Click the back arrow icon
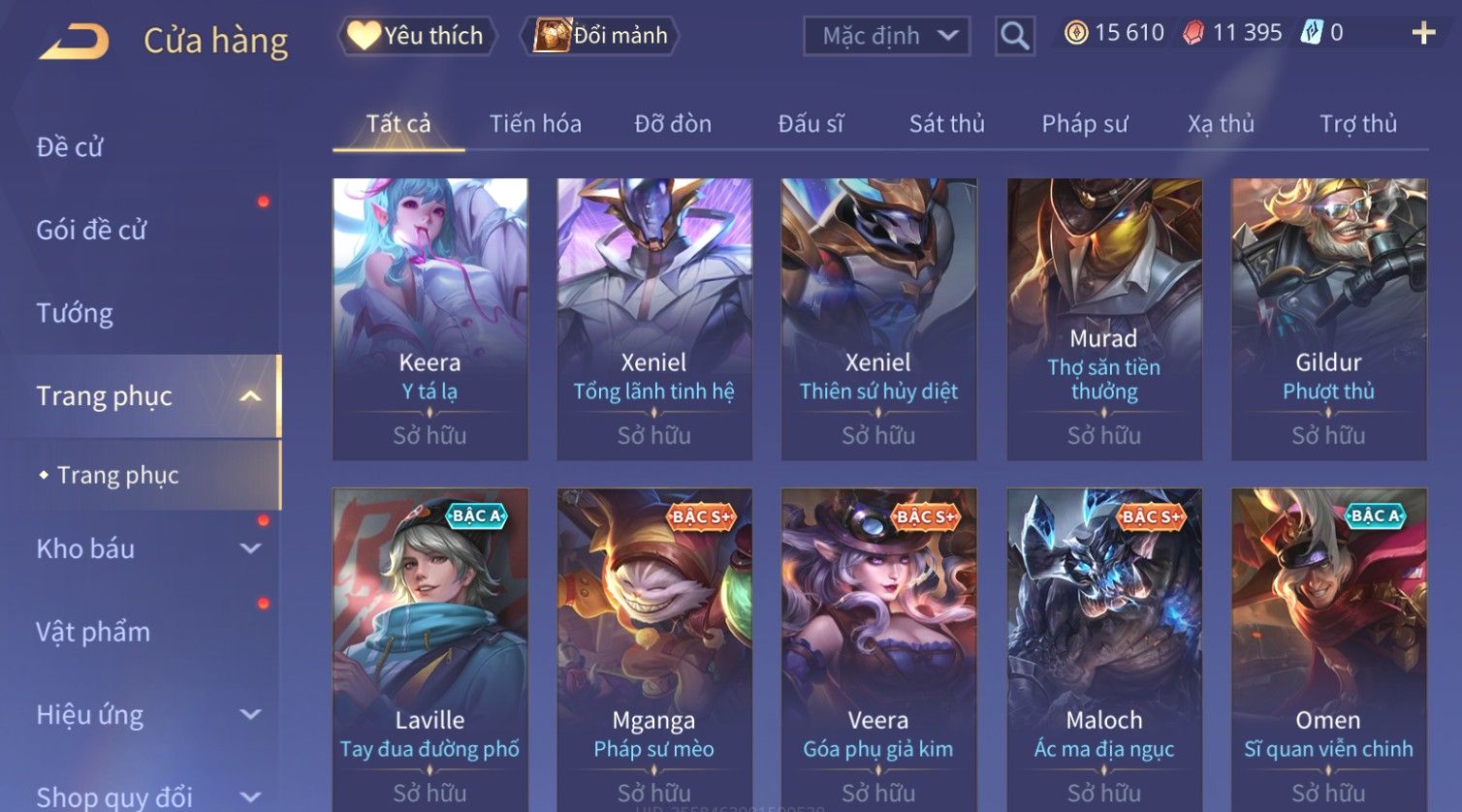This screenshot has width=1462, height=812. [x=73, y=42]
